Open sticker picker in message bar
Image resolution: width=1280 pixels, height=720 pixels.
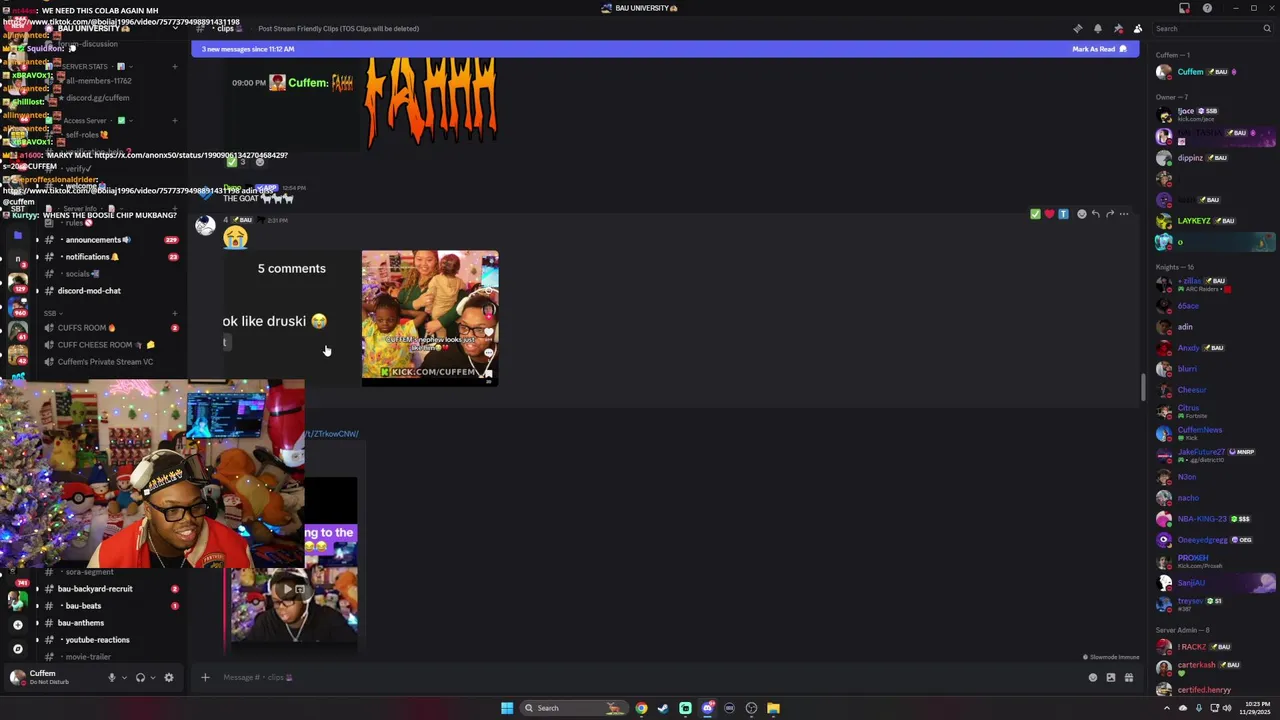tap(1110, 678)
